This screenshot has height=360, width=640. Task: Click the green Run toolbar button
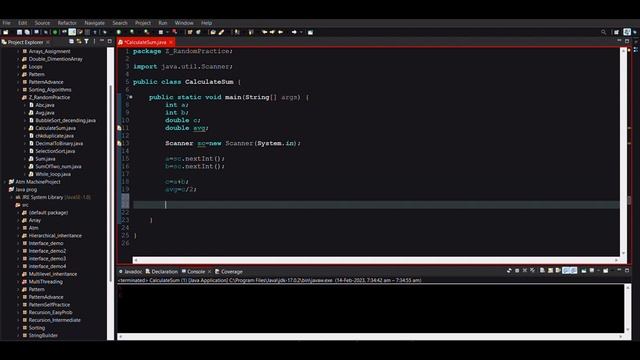coord(119,32)
